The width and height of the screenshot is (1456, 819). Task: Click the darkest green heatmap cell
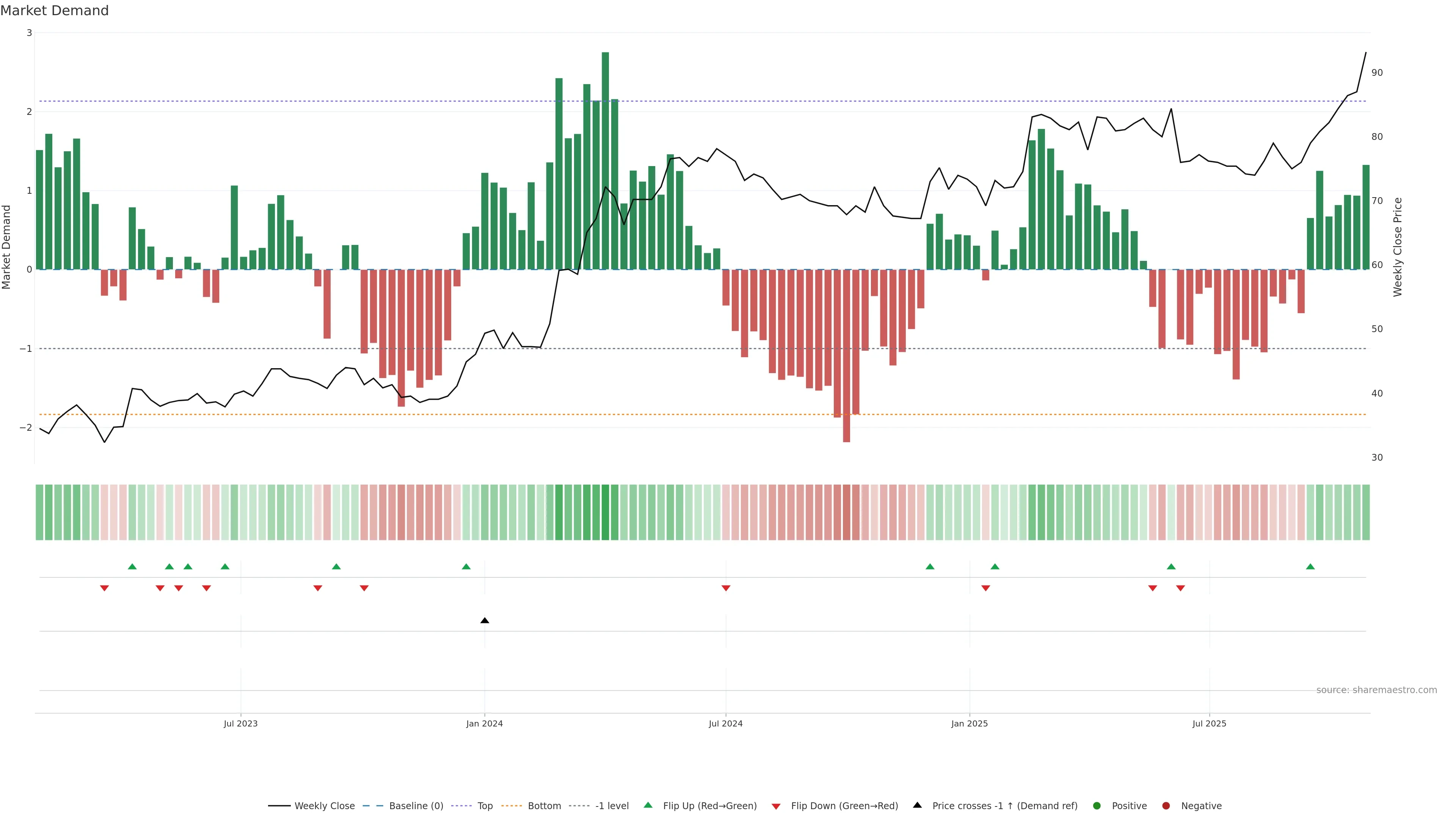pyautogui.click(x=606, y=512)
